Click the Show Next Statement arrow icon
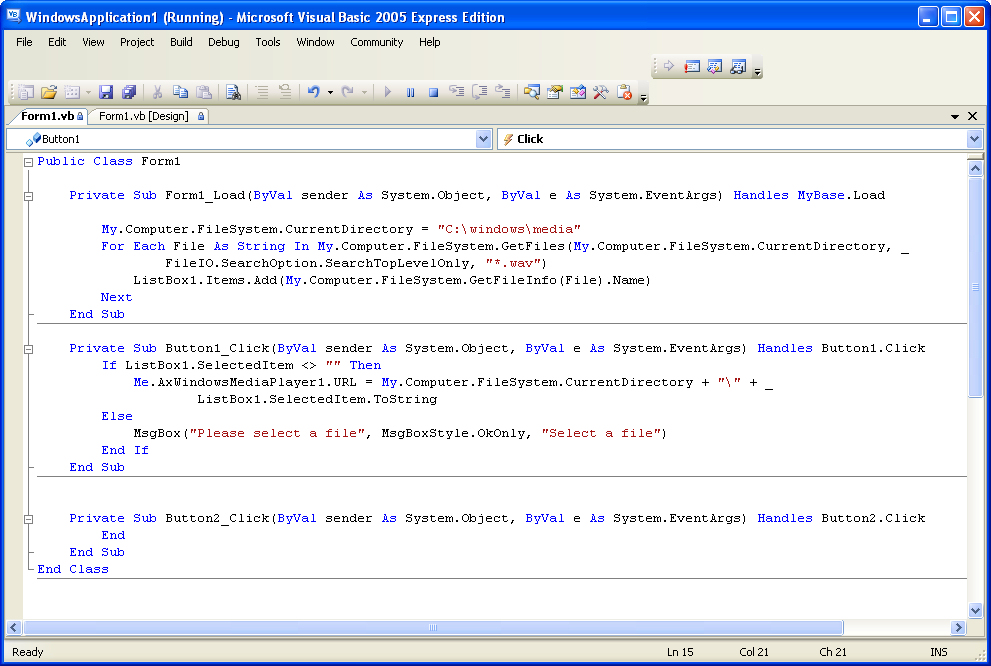The width and height of the screenshot is (991, 666). click(x=669, y=66)
